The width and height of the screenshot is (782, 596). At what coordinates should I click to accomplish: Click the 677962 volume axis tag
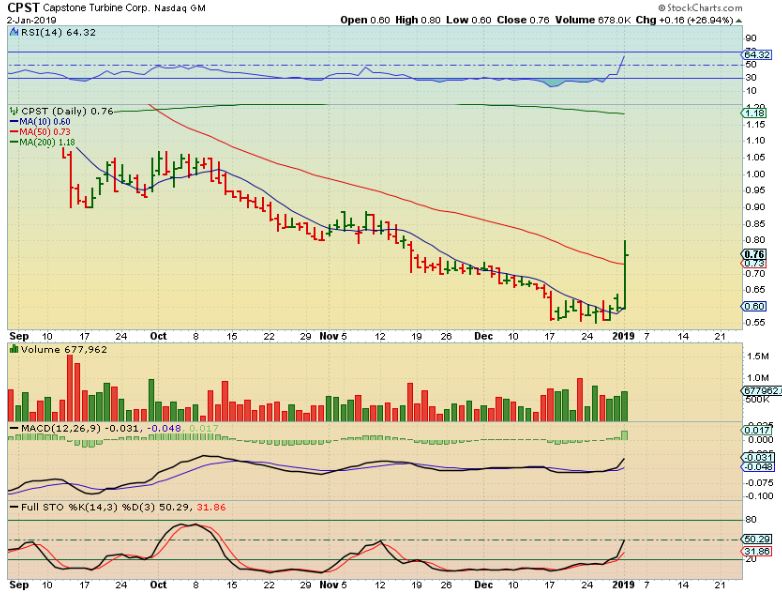(x=761, y=391)
